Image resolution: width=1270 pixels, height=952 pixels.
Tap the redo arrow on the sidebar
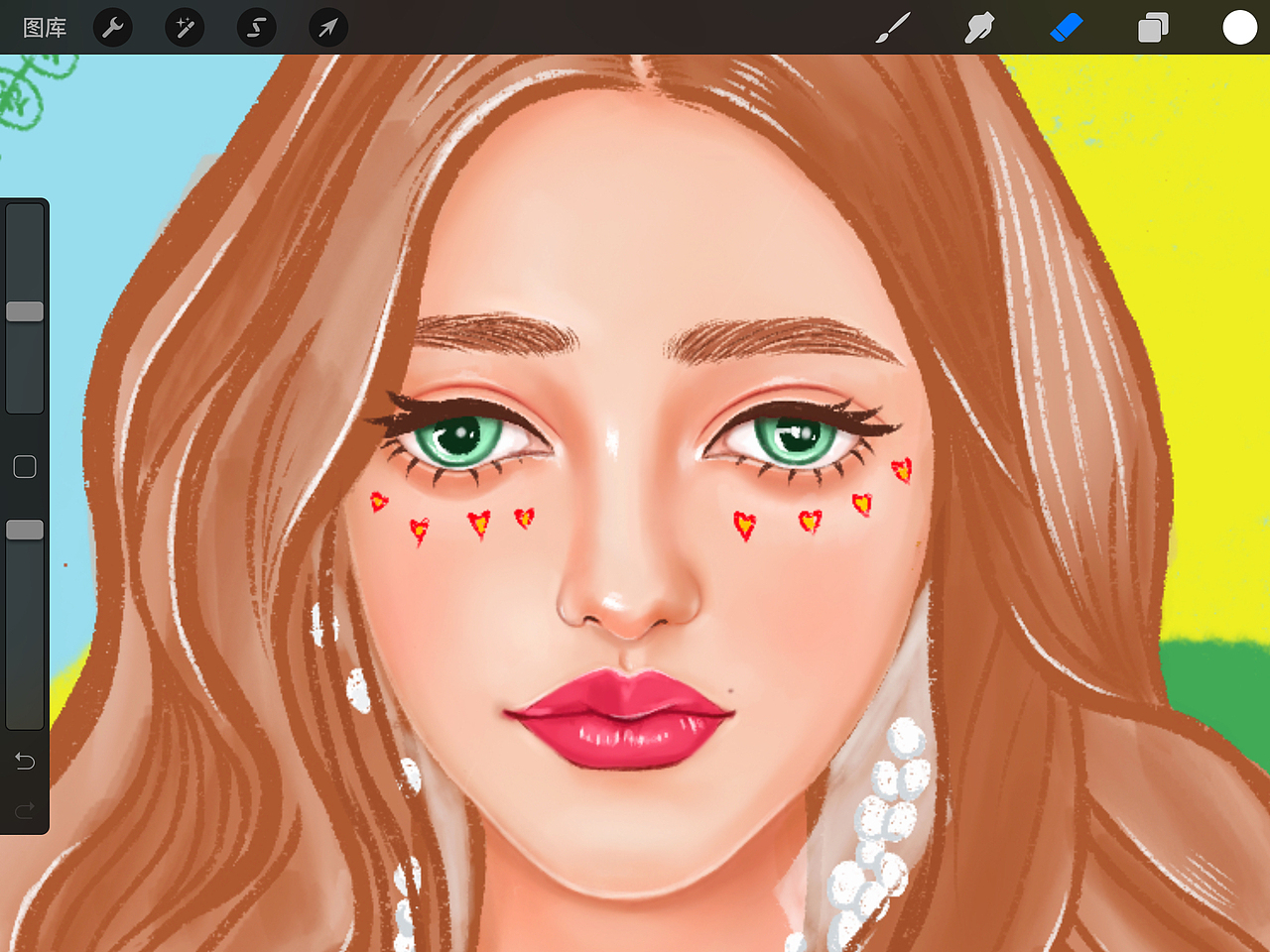(x=24, y=808)
